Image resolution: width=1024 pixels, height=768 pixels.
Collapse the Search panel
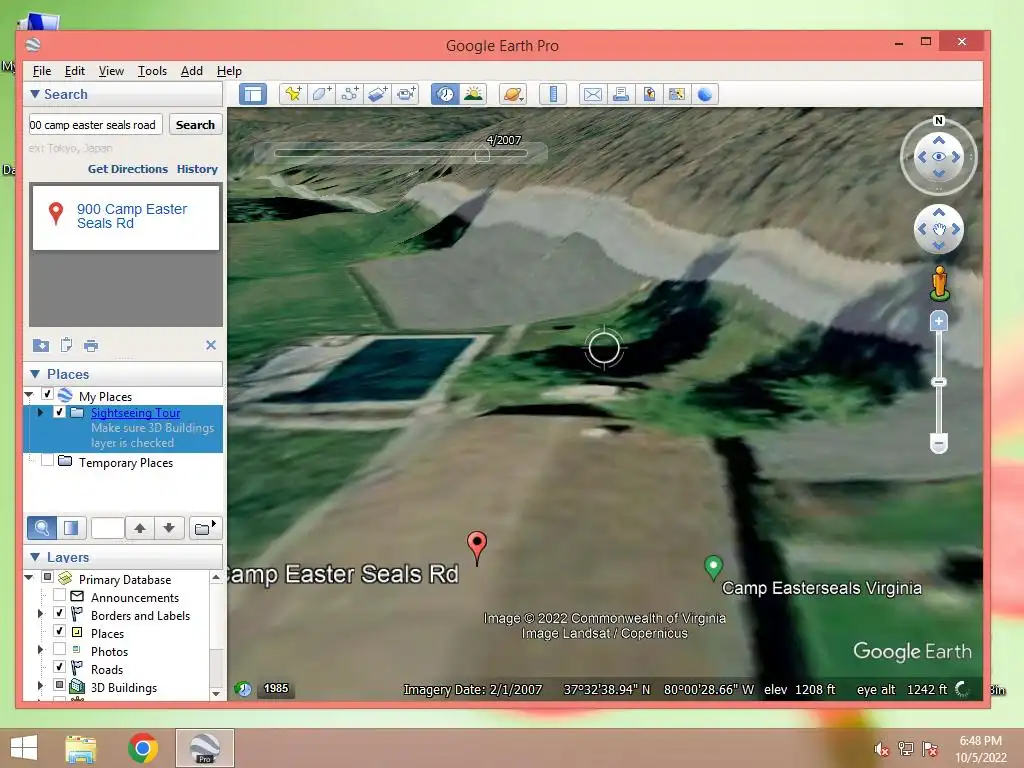35,94
